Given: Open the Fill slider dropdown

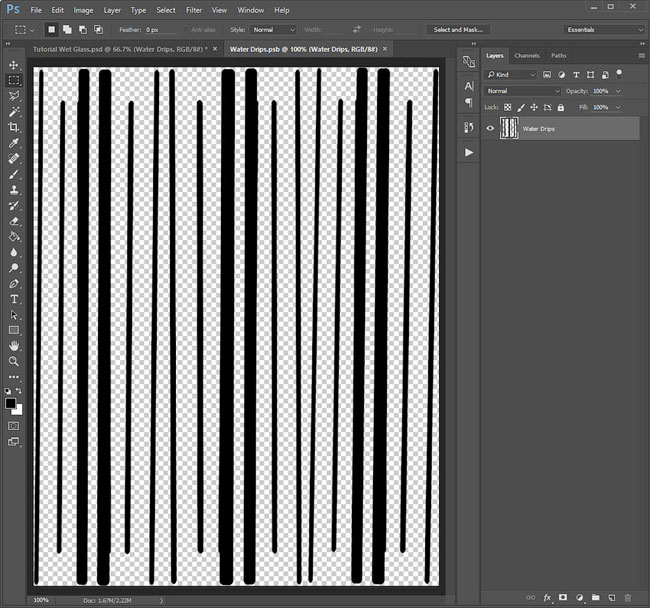Looking at the screenshot, I should (618, 107).
